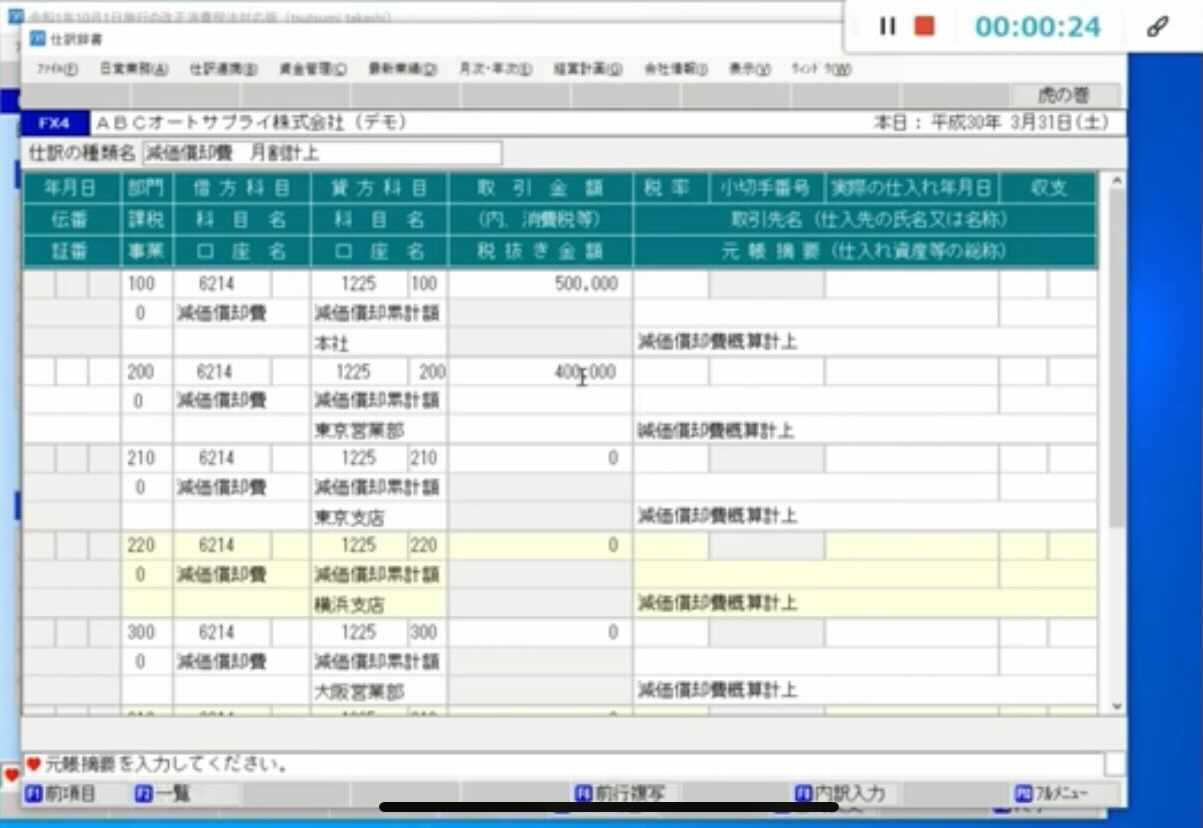Open the 最新業績 menu
Image resolution: width=1203 pixels, height=828 pixels.
point(403,69)
